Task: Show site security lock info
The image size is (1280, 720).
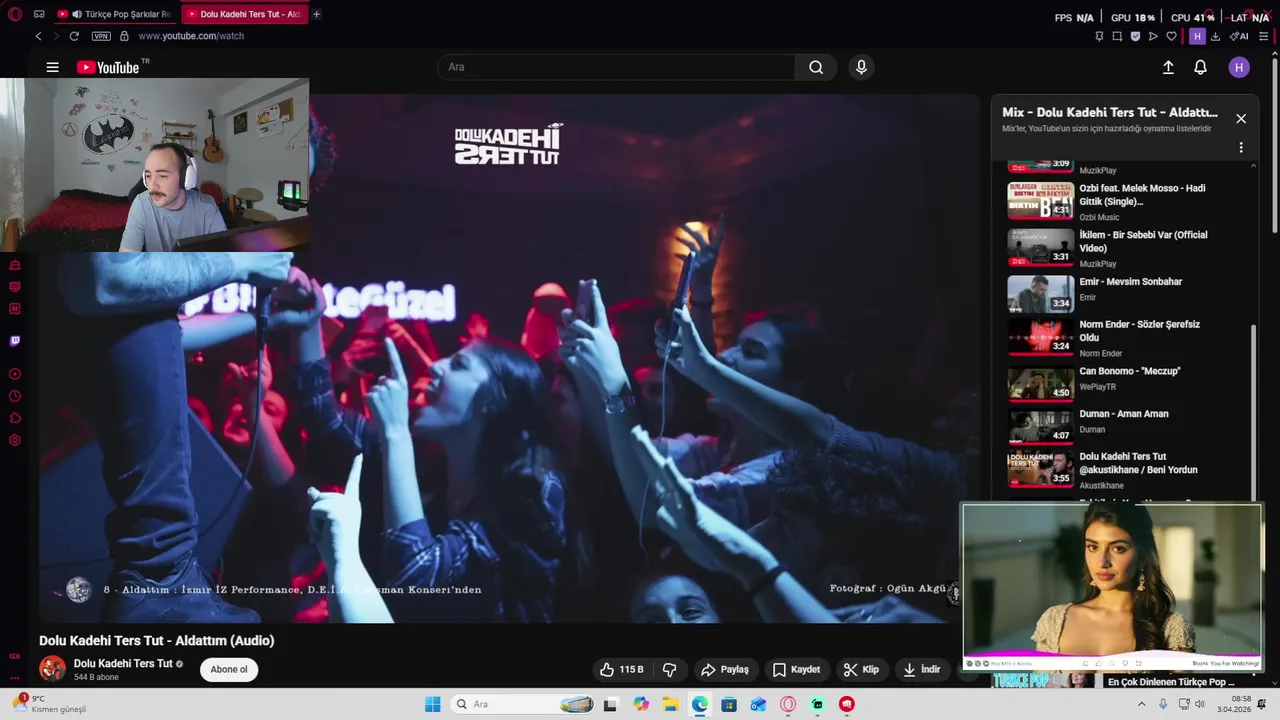Action: point(124,36)
